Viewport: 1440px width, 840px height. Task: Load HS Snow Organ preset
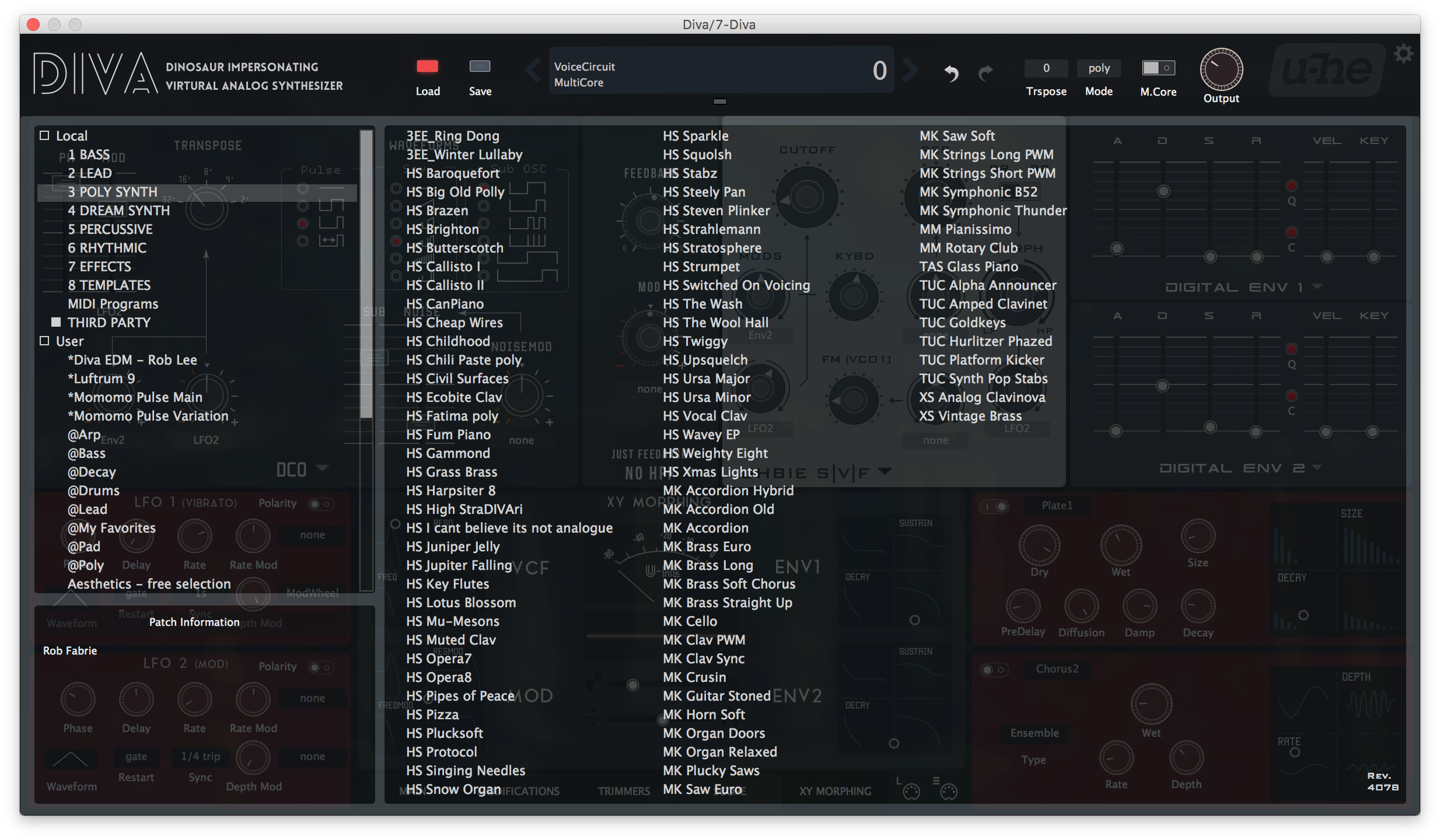(453, 789)
